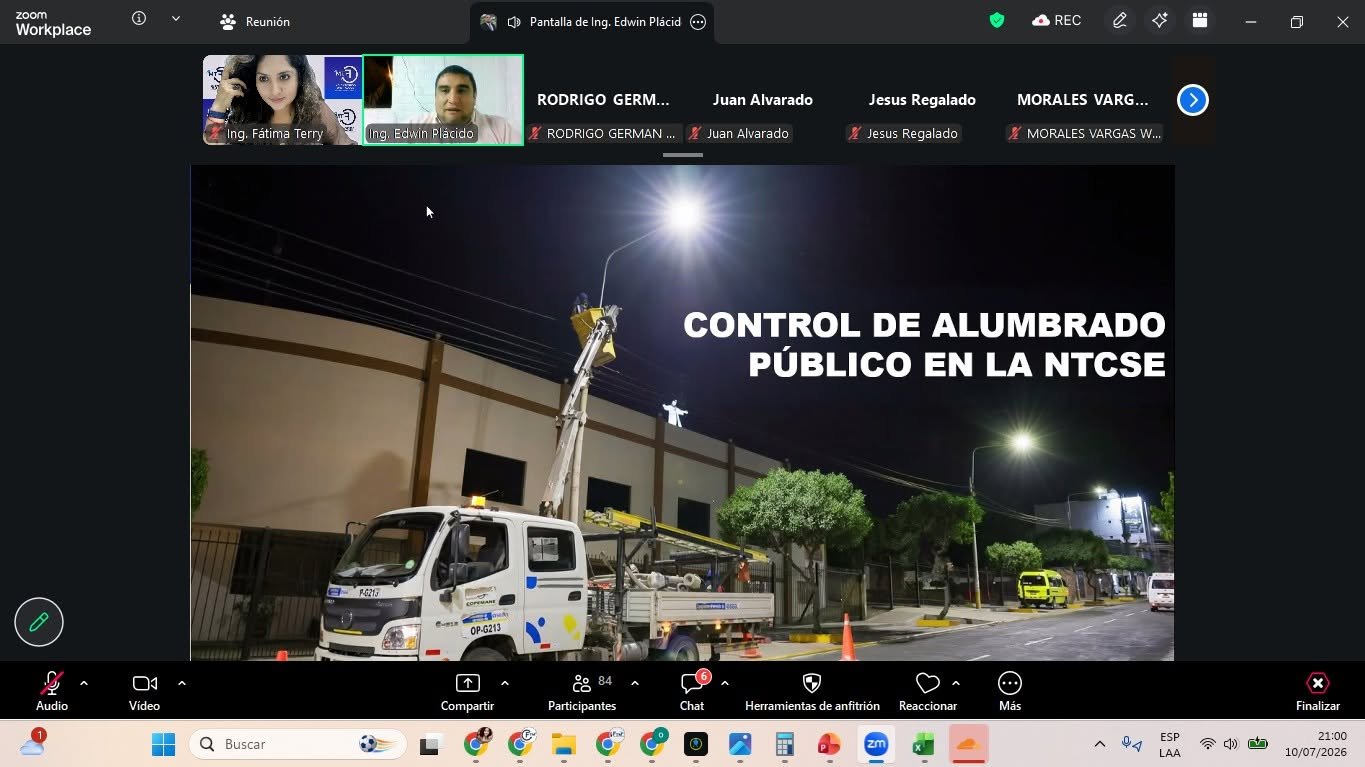Open the orange cloud taskbar app
The image size is (1365, 767).
coord(967,744)
